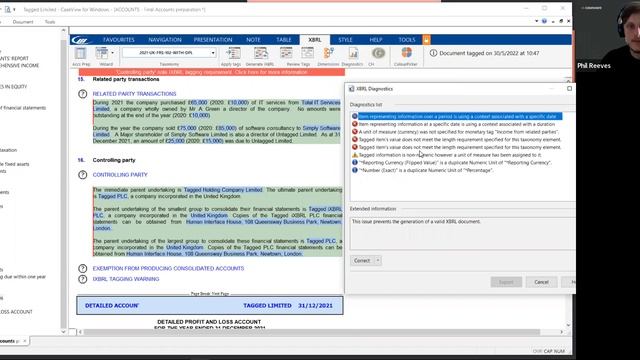Click the DETAILED ACCOUNT header box
Screen dimensions: 640x360
point(210,305)
